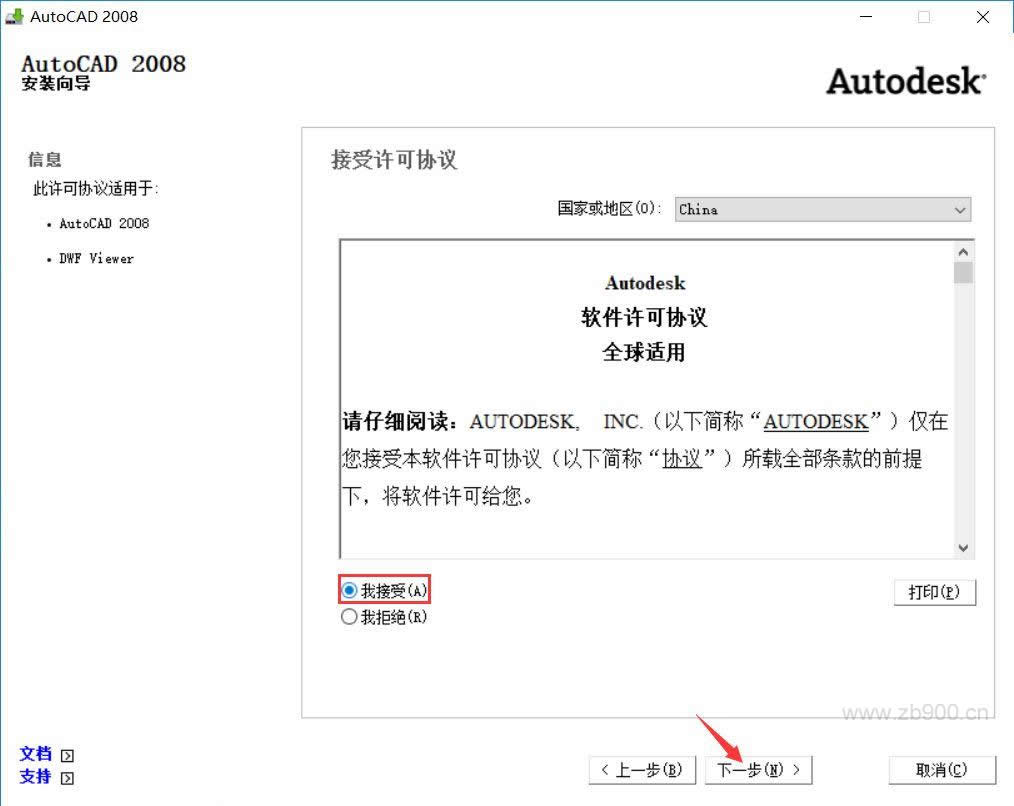This screenshot has width=1014, height=806.
Task: Select AutoCAD 2008 in the left info list
Action: (x=105, y=223)
